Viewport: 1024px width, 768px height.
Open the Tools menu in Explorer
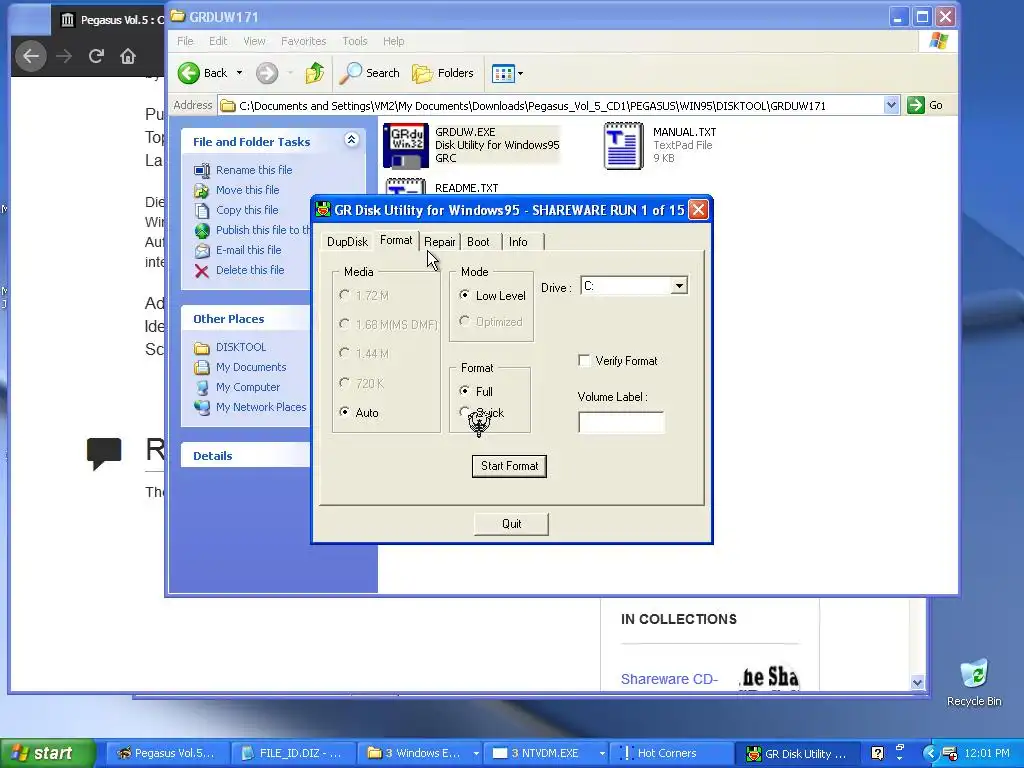tap(355, 41)
